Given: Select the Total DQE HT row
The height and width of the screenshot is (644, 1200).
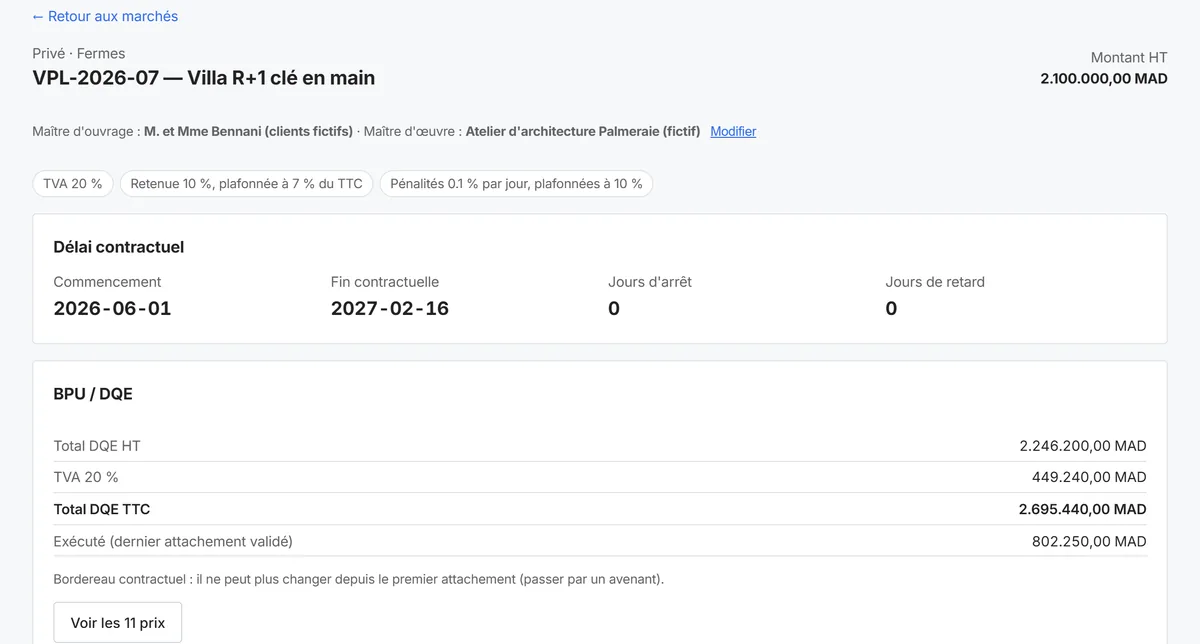Looking at the screenshot, I should pyautogui.click(x=600, y=446).
